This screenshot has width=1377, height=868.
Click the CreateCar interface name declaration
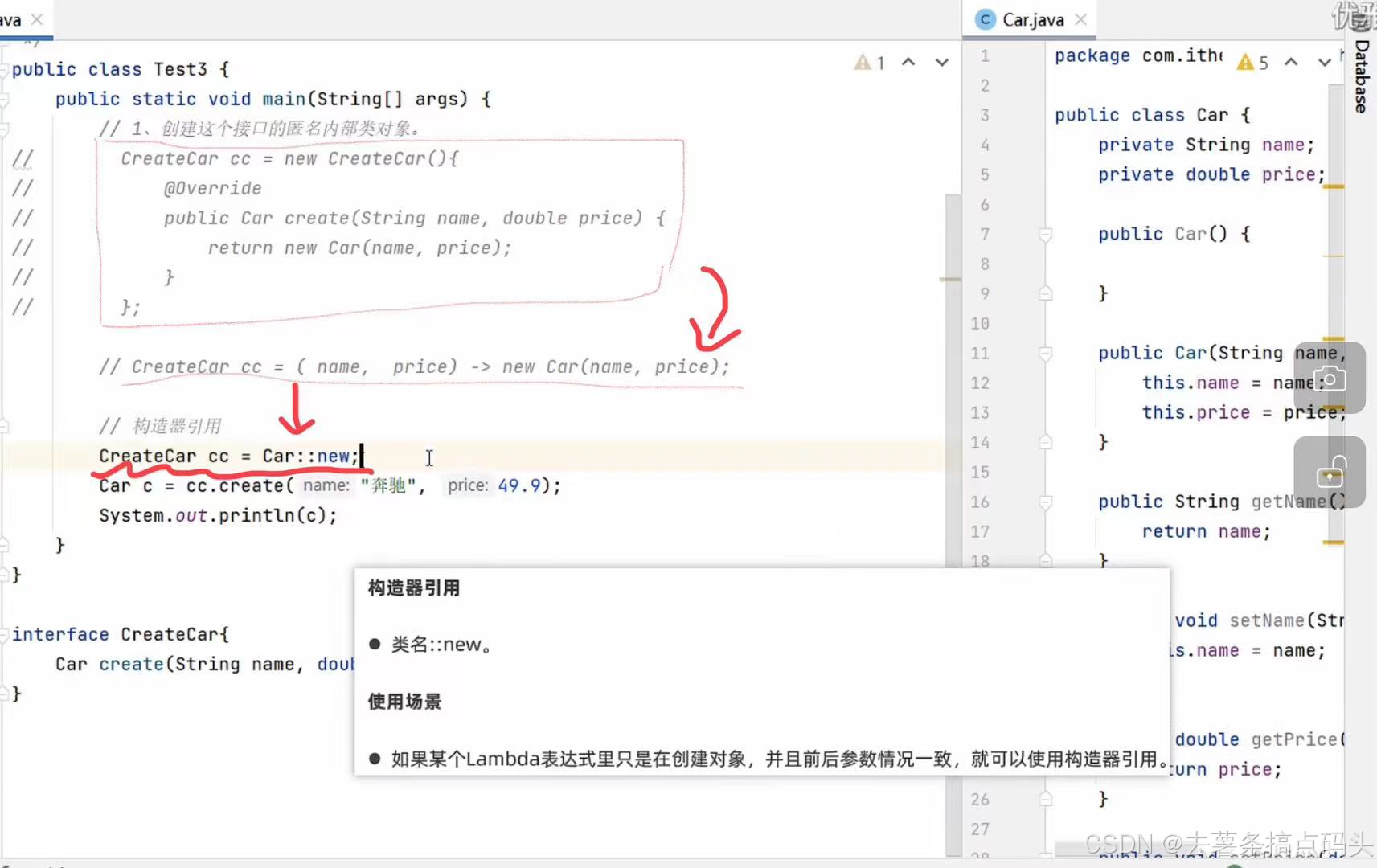pos(170,635)
